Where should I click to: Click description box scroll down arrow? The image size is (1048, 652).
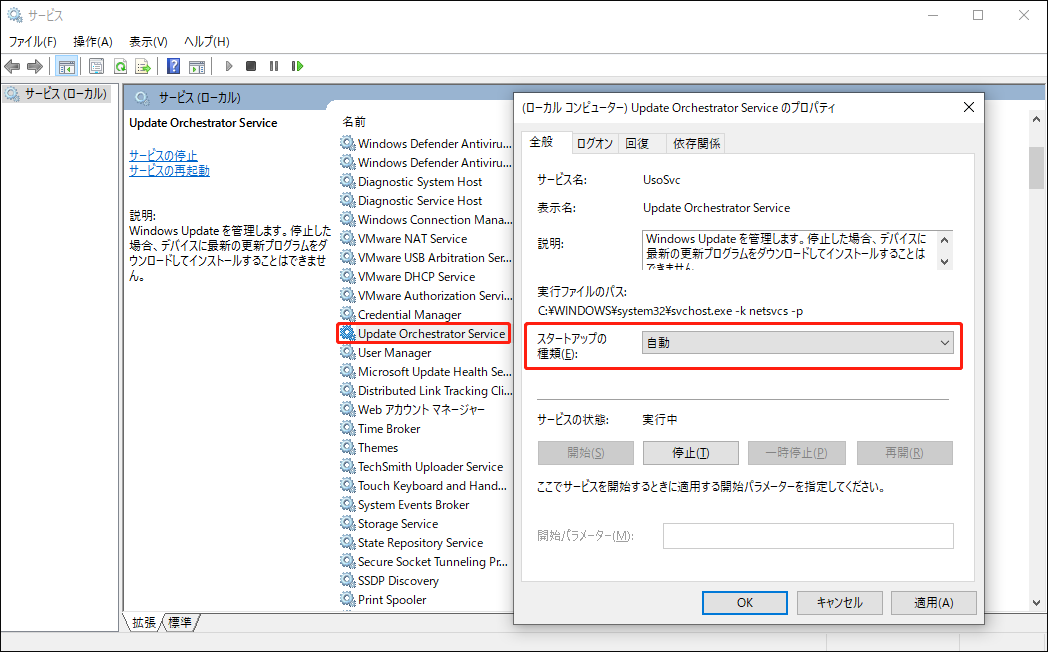[944, 261]
